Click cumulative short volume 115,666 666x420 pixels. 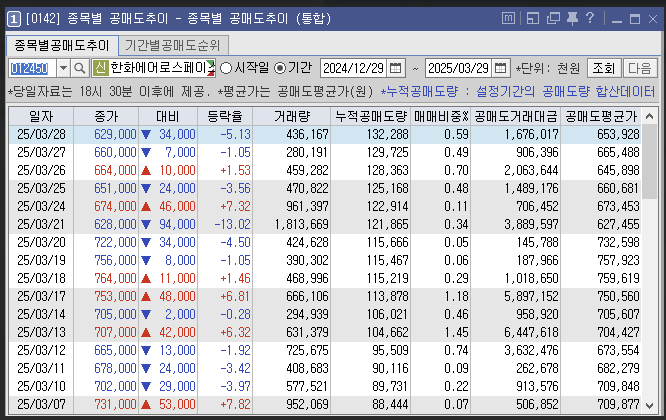pyautogui.click(x=388, y=242)
